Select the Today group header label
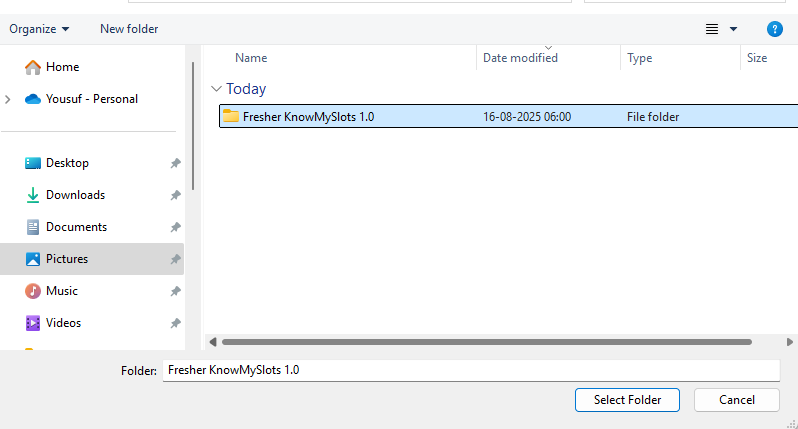798x429 pixels. 246,89
